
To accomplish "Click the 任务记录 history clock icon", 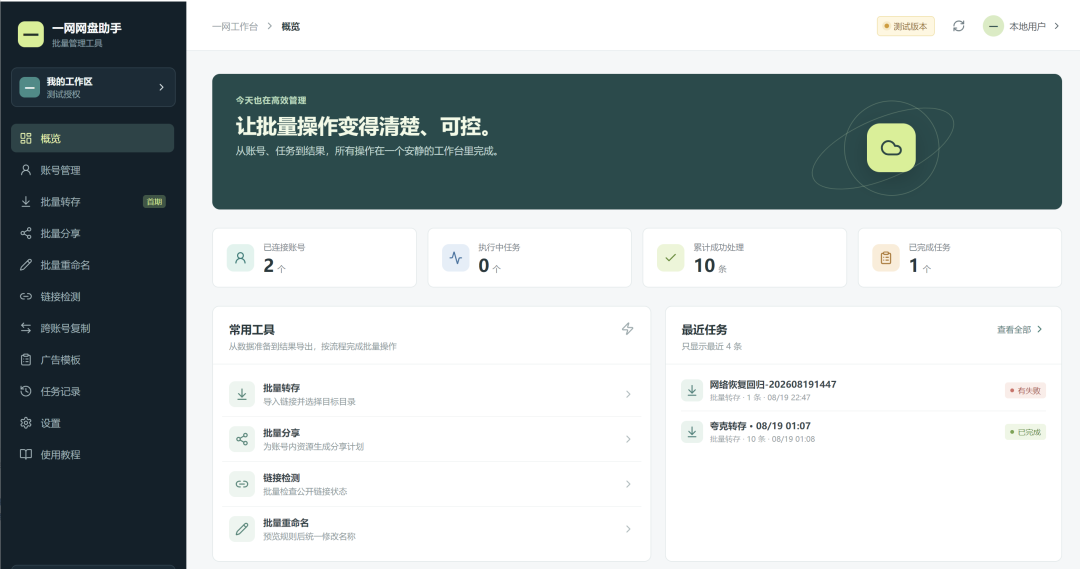I will [25, 391].
